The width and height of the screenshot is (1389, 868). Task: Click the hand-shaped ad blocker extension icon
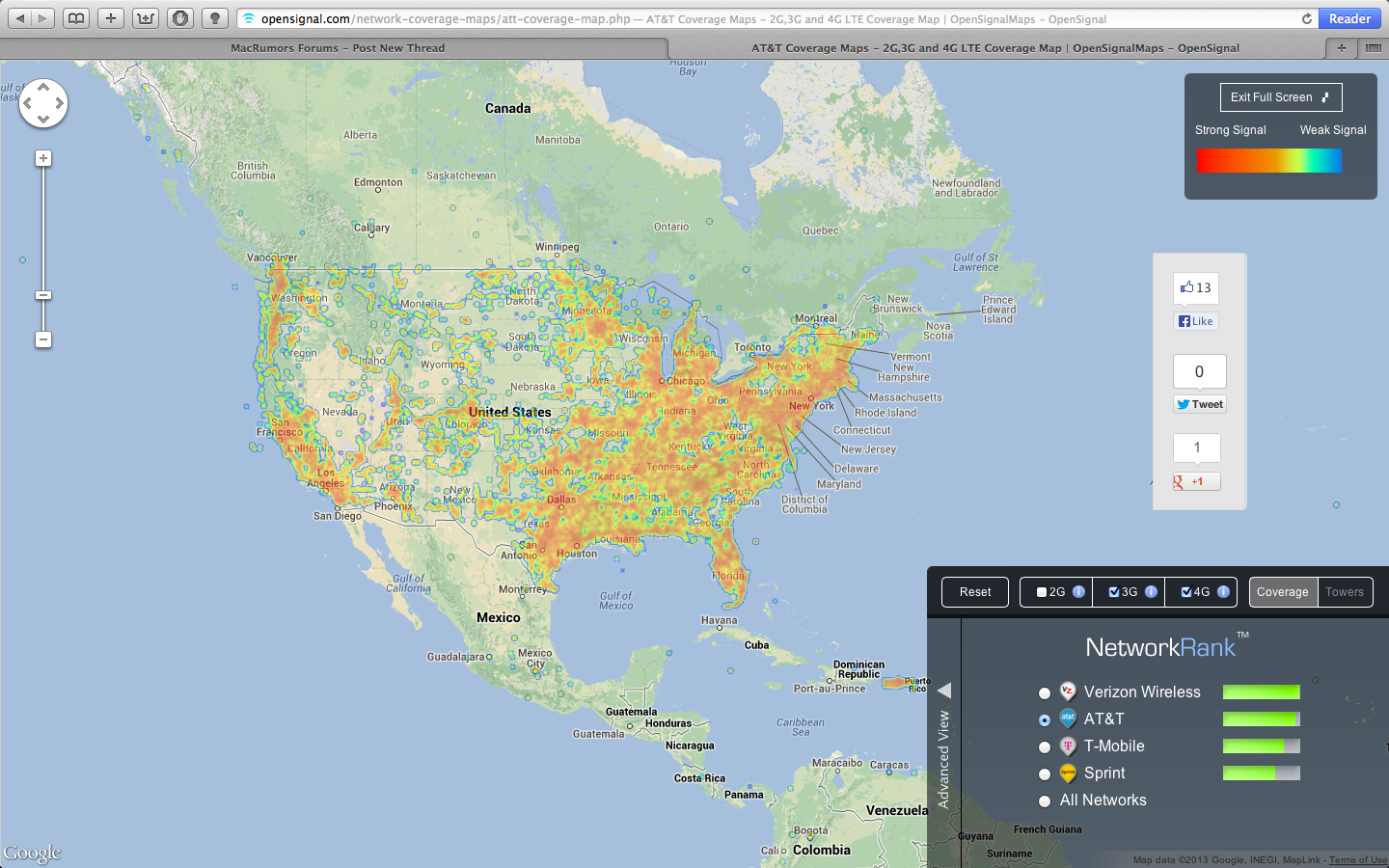click(x=180, y=18)
